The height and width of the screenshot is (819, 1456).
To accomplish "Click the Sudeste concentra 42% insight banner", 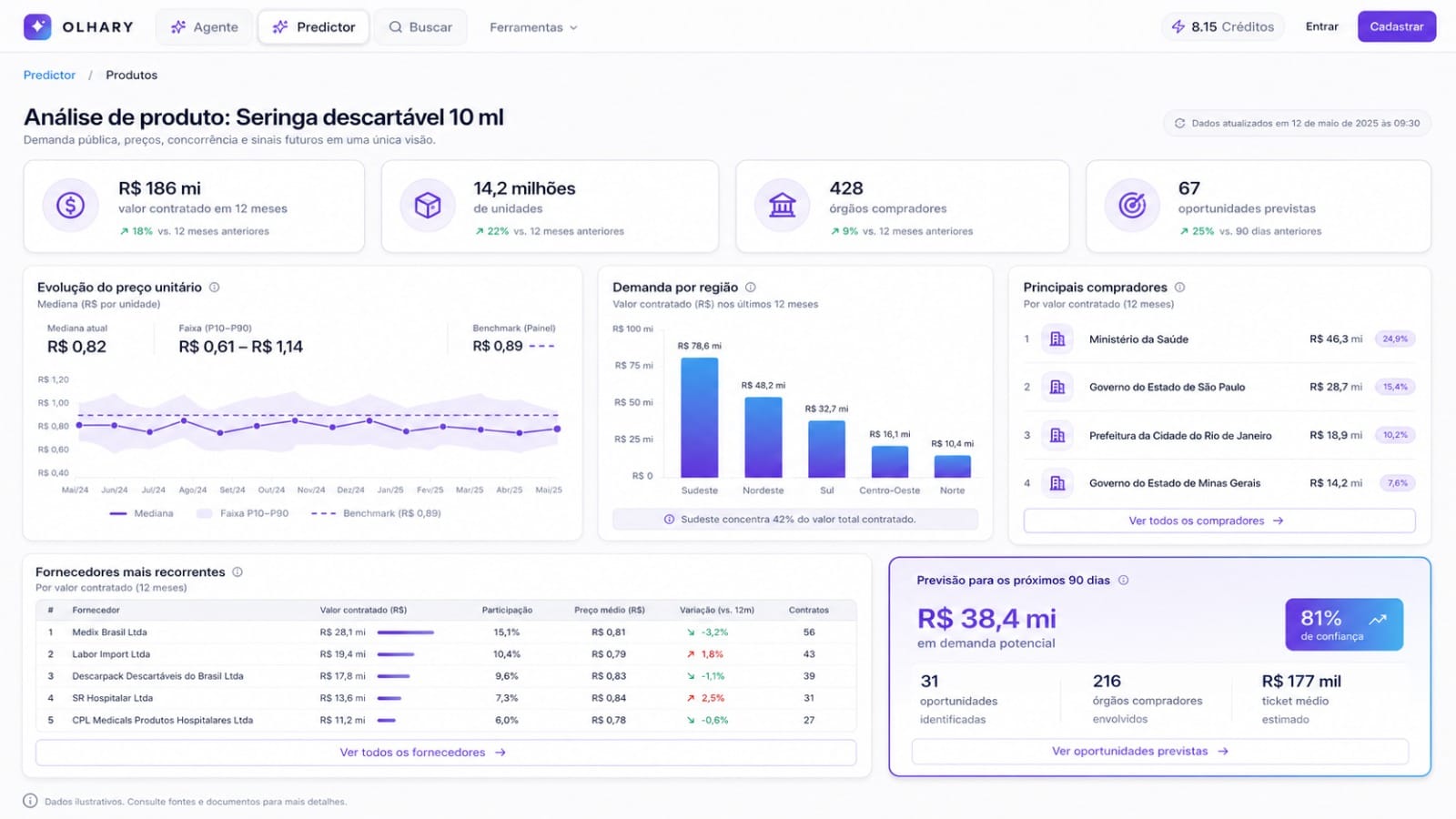I will [x=795, y=520].
